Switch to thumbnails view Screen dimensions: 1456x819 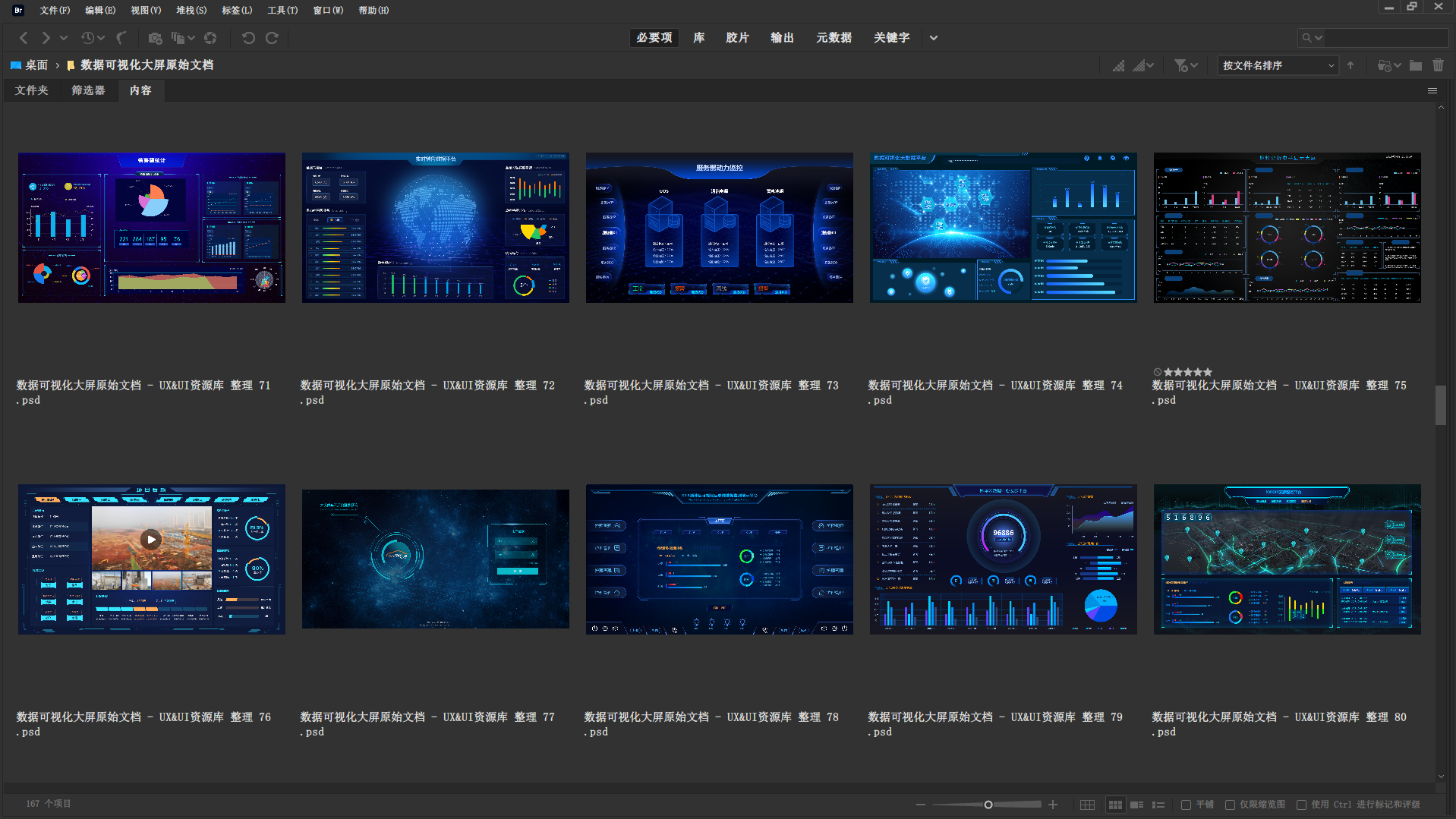[1115, 805]
